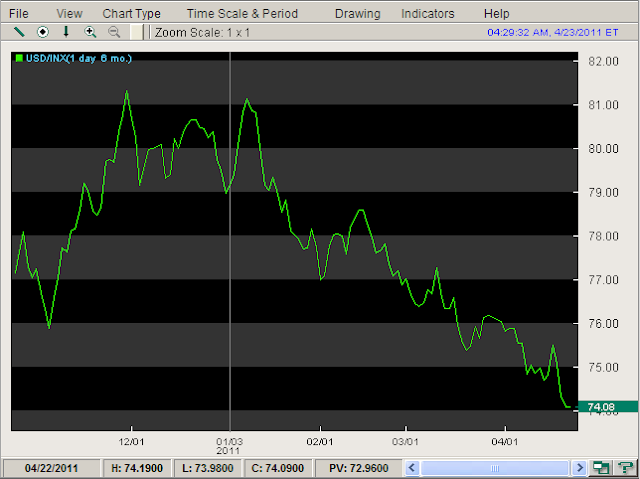Click the 76.00 price axis label
Image resolution: width=640 pixels, height=479 pixels.
point(603,323)
